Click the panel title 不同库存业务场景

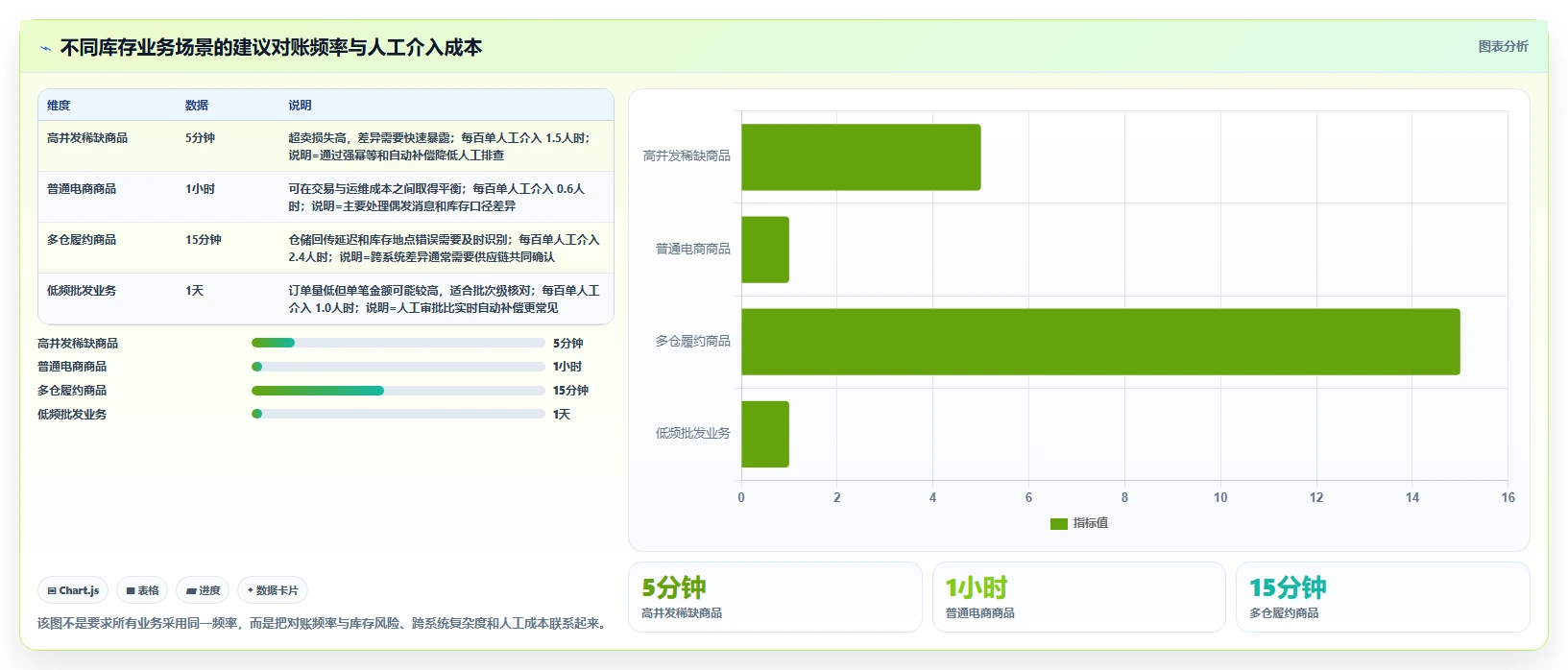[272, 48]
